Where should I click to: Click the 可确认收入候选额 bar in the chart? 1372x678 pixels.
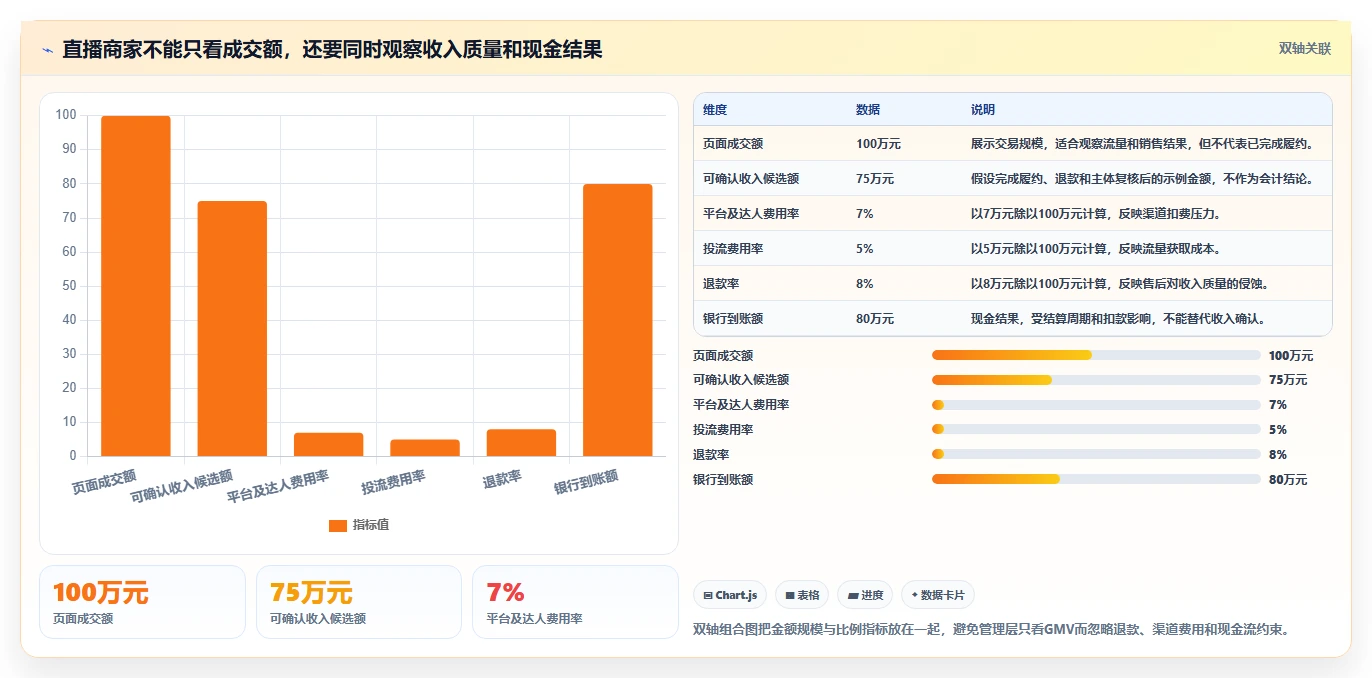(232, 329)
